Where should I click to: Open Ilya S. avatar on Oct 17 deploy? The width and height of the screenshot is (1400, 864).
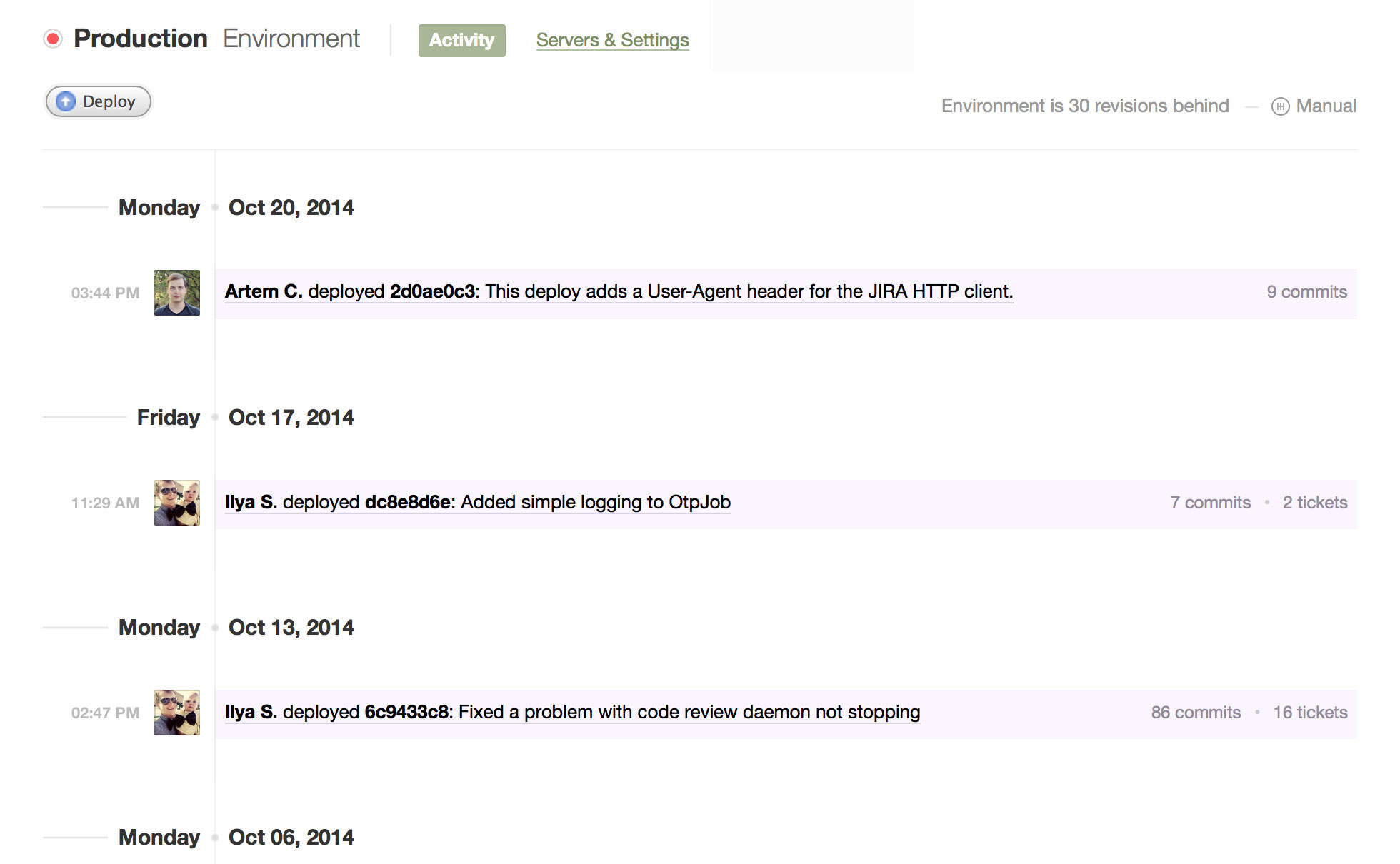pyautogui.click(x=177, y=503)
